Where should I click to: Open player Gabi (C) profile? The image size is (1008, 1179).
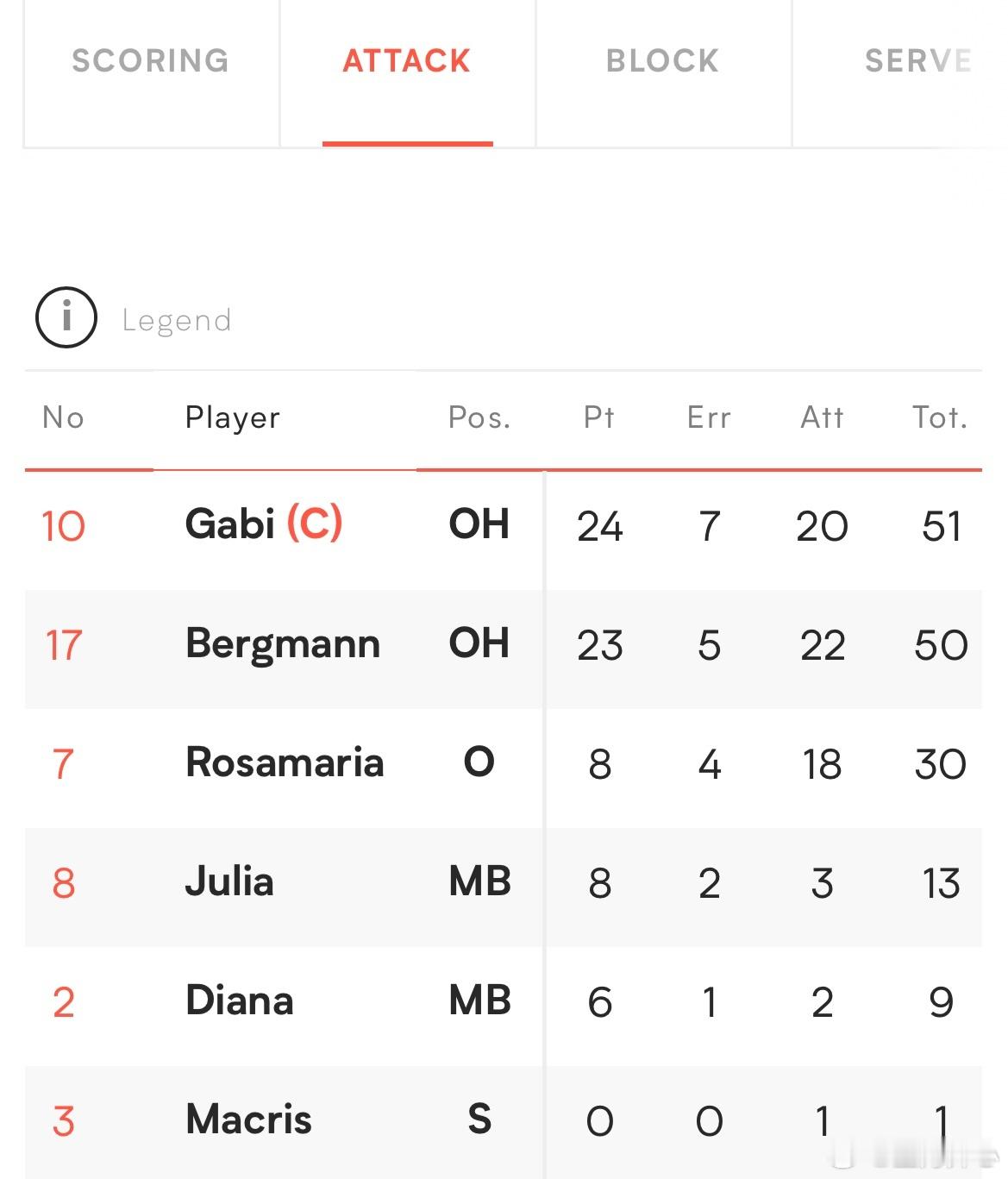[x=264, y=524]
